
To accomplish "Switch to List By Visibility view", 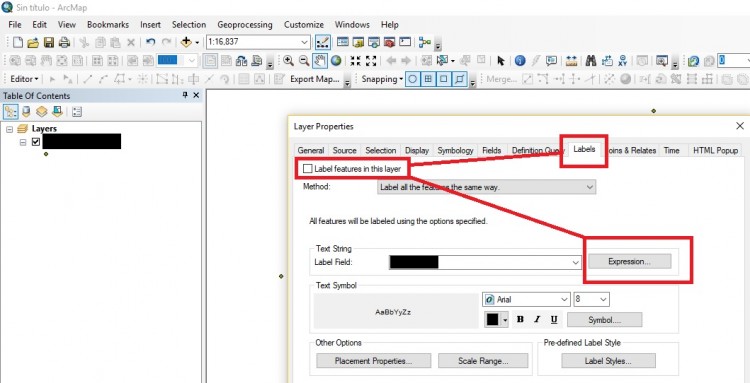I will pos(42,112).
